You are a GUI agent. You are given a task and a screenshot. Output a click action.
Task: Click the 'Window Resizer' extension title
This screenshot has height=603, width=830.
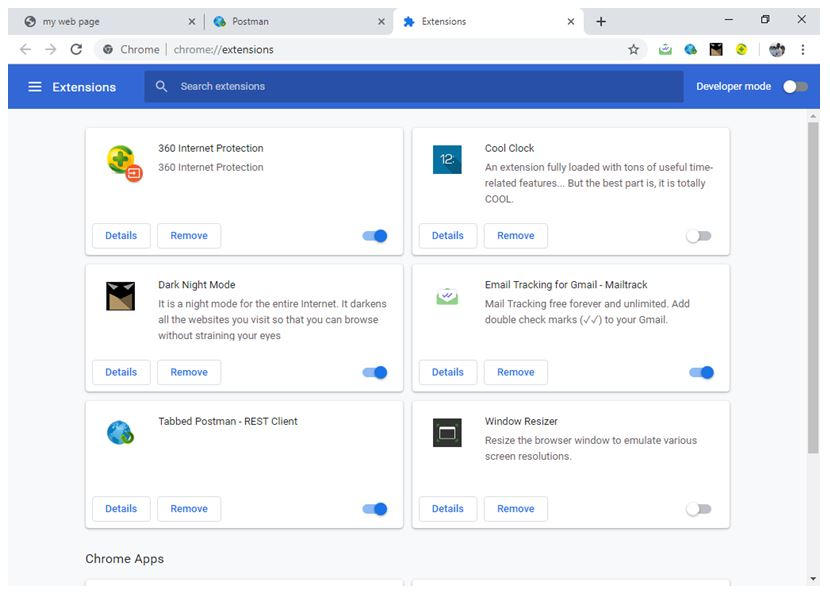point(521,421)
